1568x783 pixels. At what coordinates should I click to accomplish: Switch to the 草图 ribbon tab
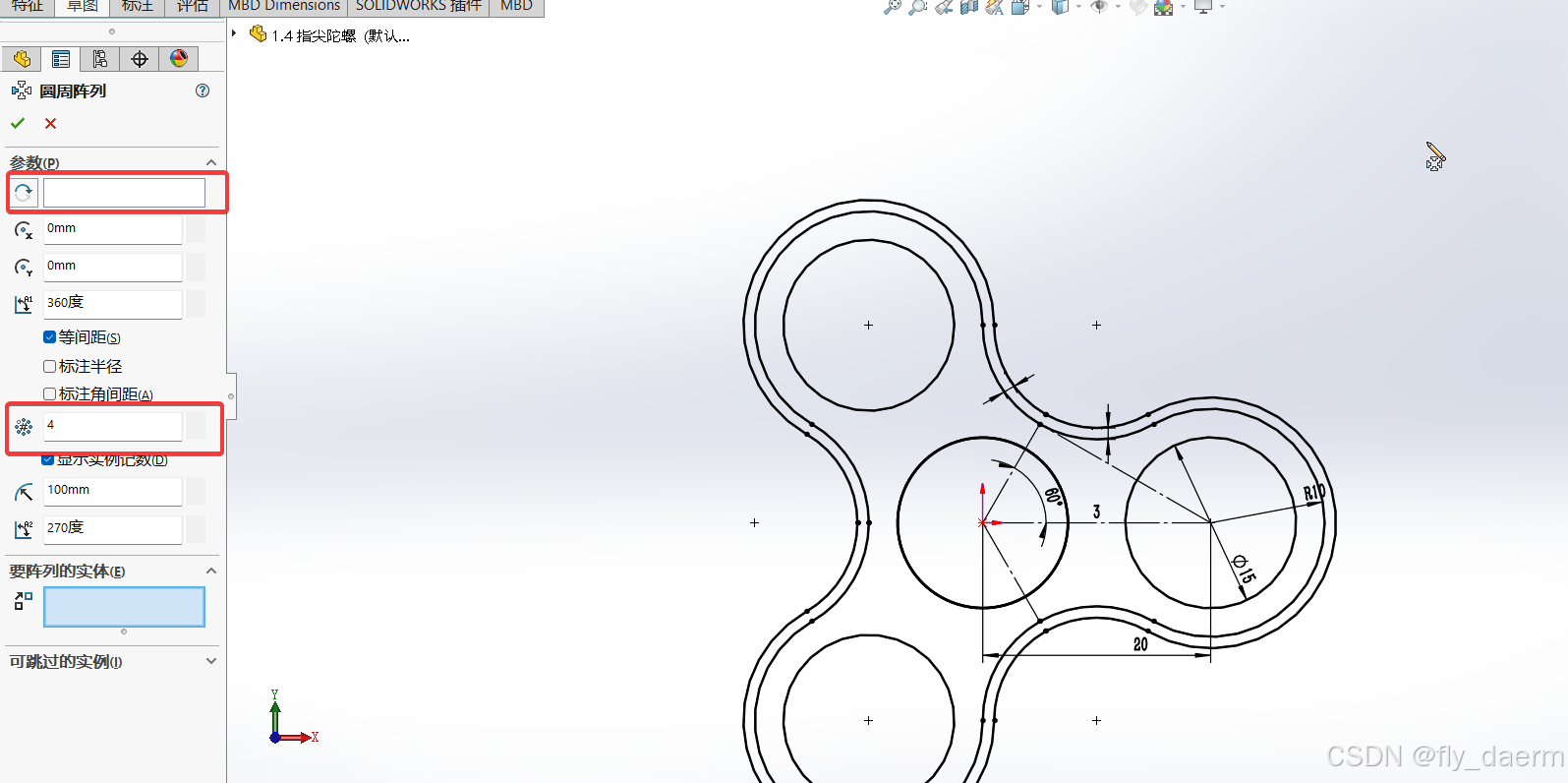[83, 7]
